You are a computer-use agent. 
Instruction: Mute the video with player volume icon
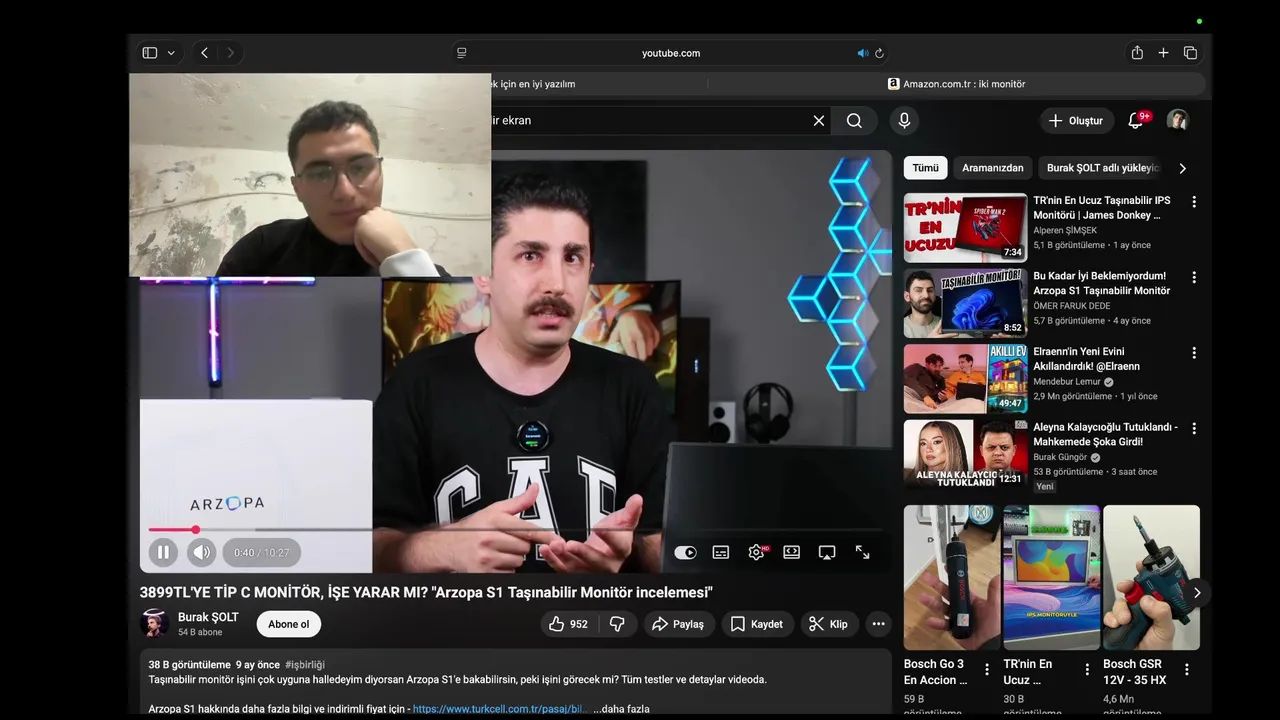pos(202,552)
